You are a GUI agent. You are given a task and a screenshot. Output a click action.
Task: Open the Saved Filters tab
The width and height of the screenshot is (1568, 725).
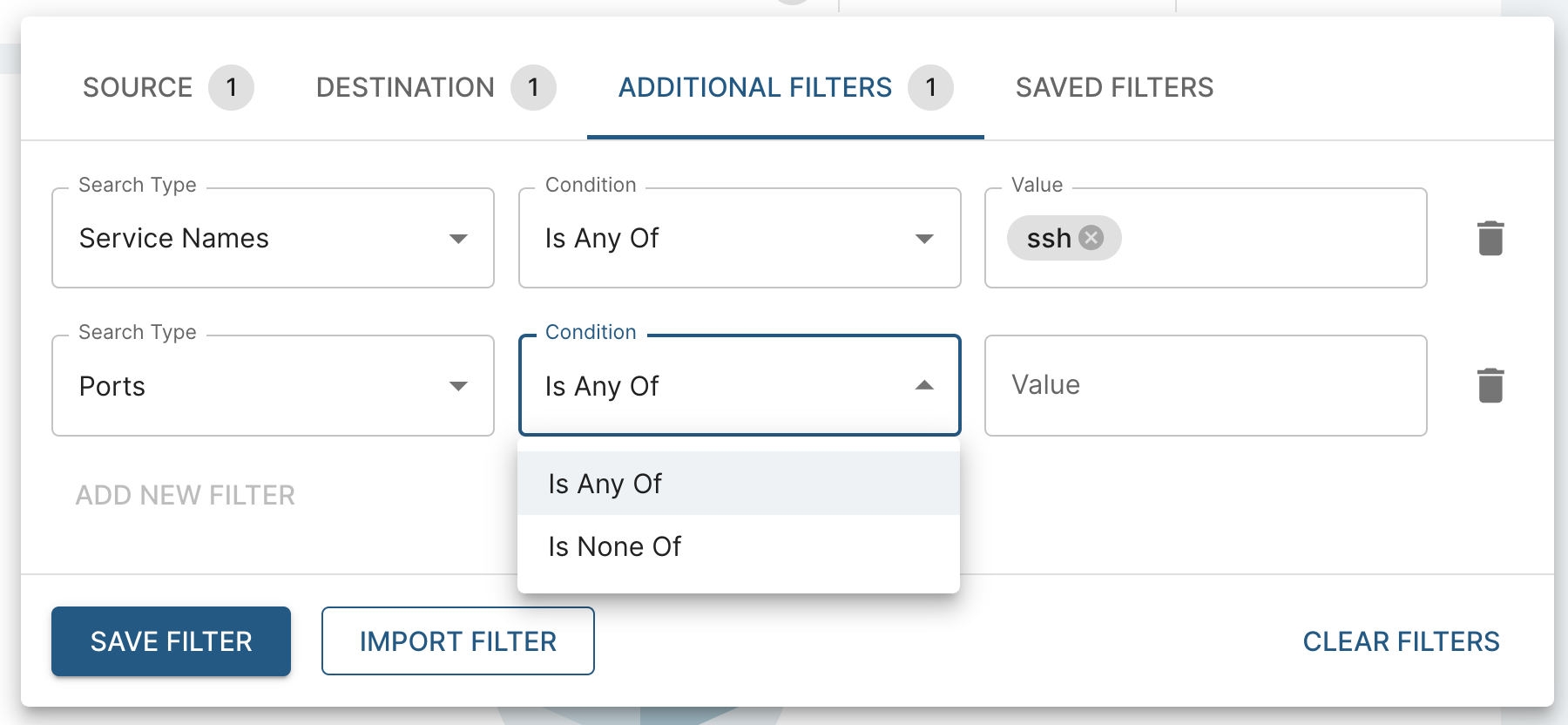pos(1114,87)
